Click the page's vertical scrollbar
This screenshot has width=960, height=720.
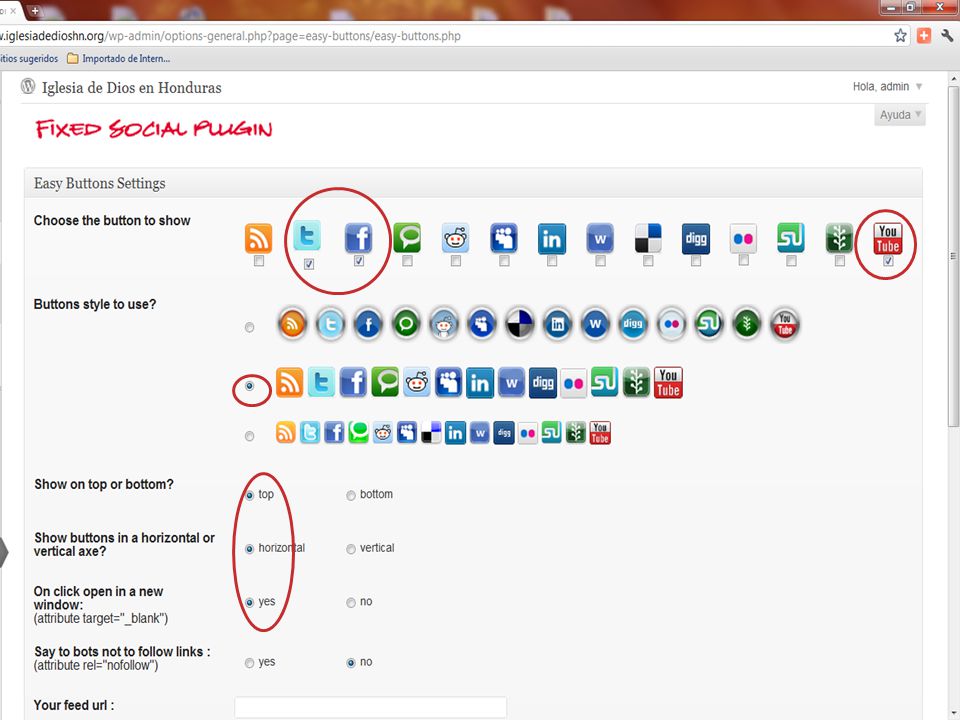pos(953,257)
